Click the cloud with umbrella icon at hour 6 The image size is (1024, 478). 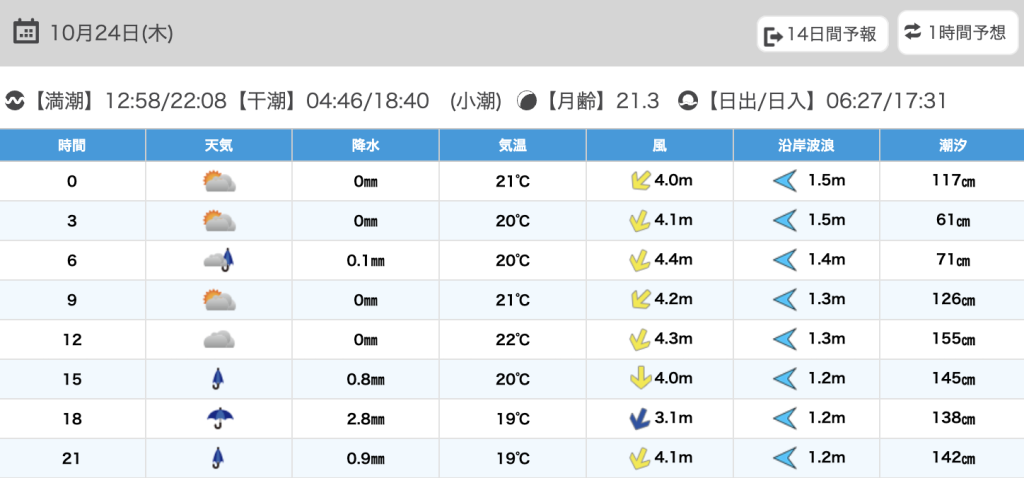coord(218,261)
